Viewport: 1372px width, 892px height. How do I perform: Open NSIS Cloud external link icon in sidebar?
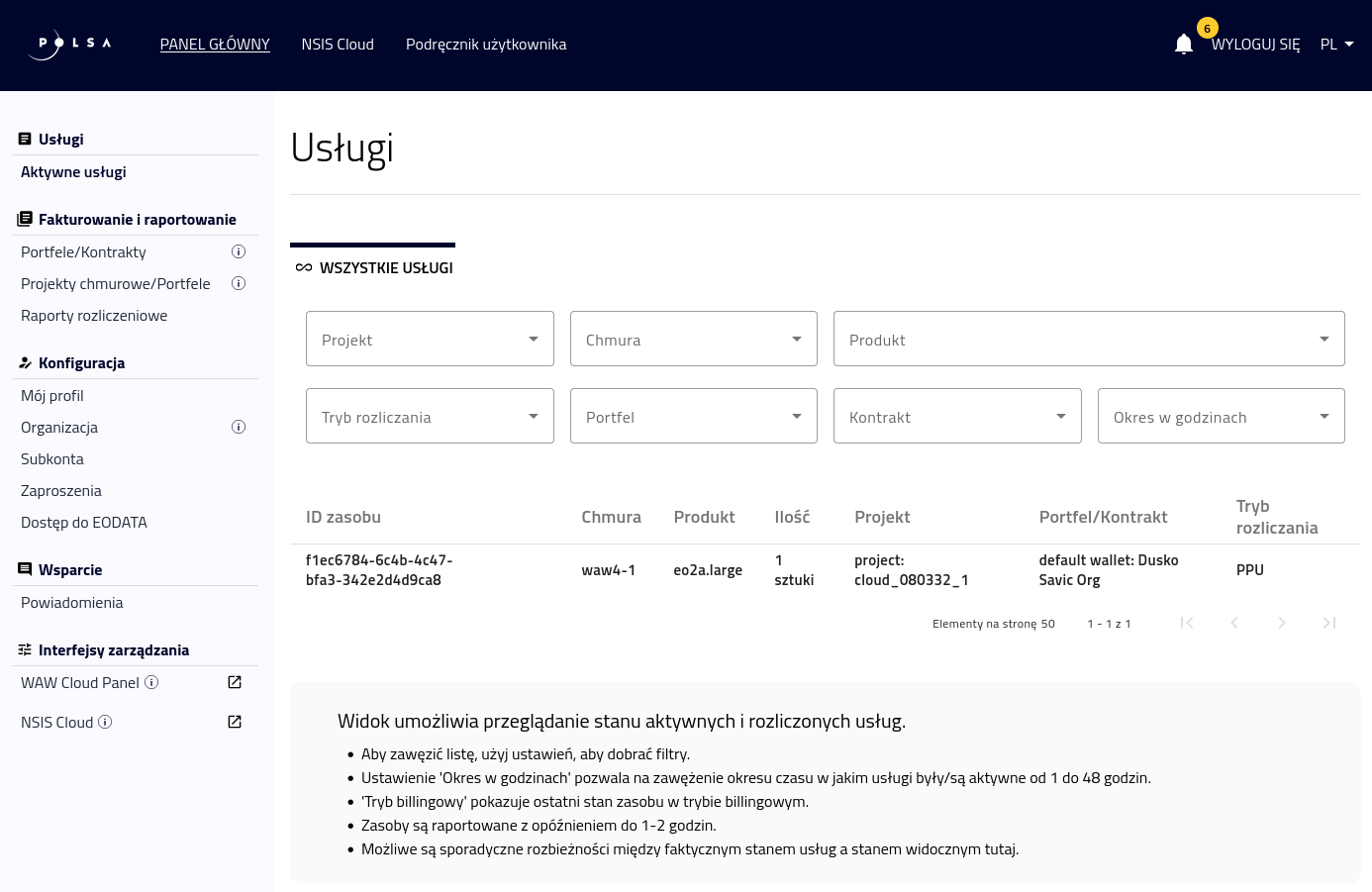point(235,722)
